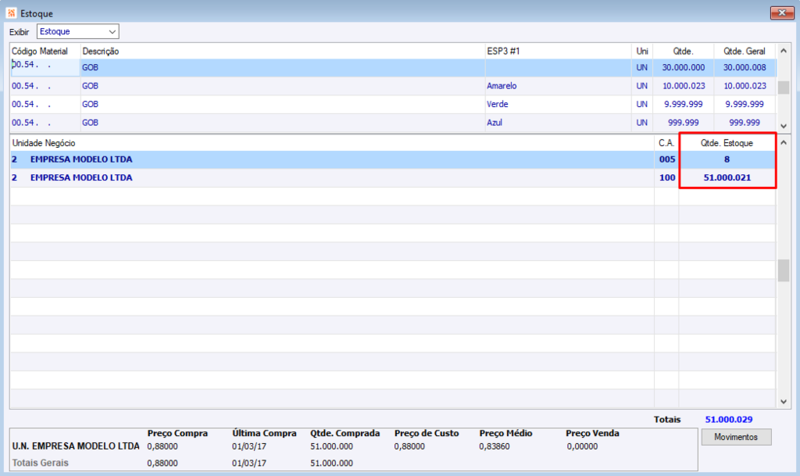Click the stock quantity cell 51.000.021
This screenshot has width=800, height=476.
point(727,178)
